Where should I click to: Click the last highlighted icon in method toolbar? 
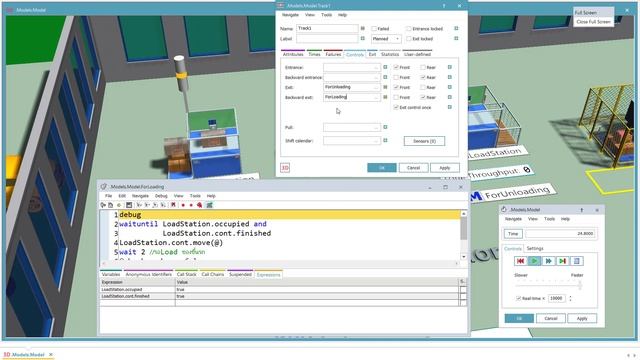209,205
